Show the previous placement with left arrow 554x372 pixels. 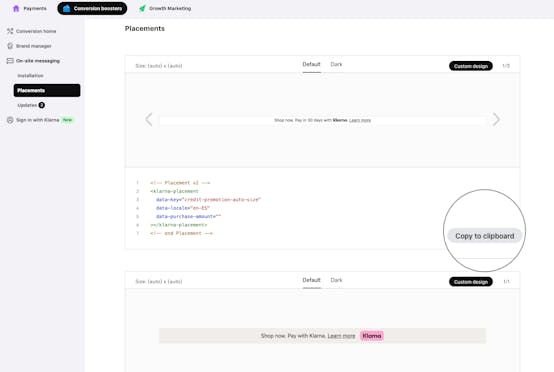[x=149, y=119]
